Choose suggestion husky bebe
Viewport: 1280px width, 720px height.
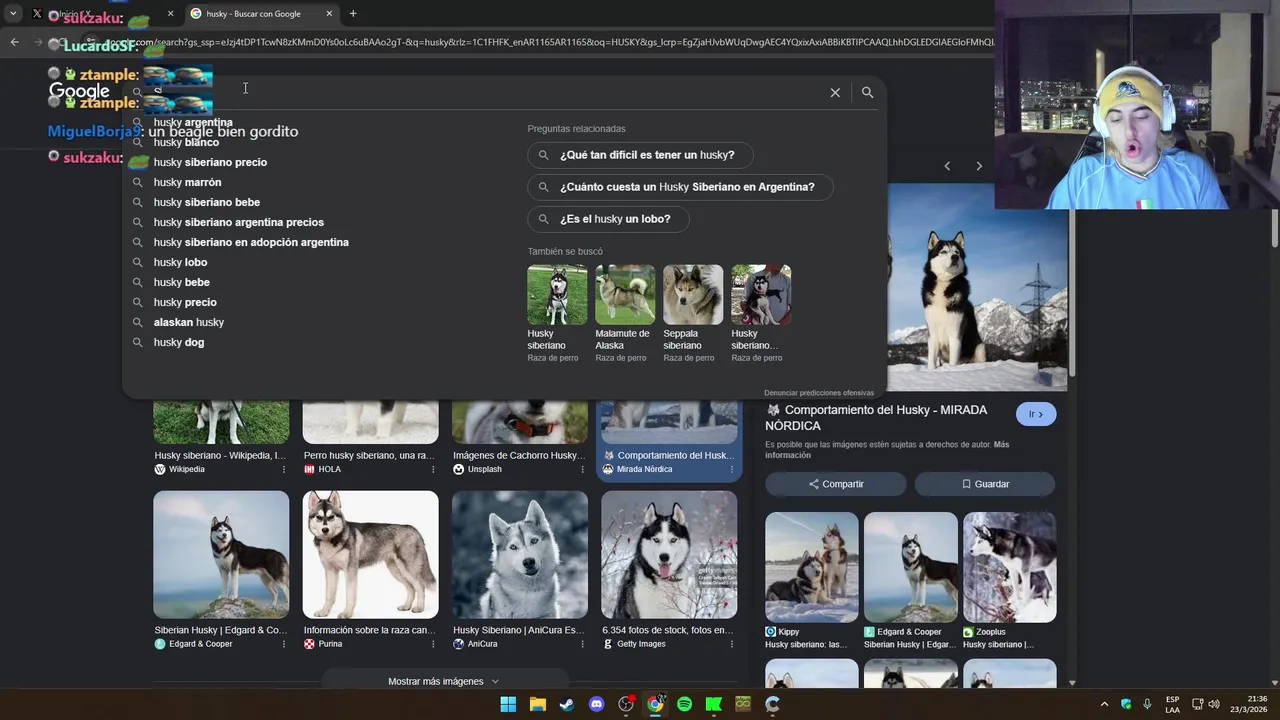pyautogui.click(x=181, y=282)
